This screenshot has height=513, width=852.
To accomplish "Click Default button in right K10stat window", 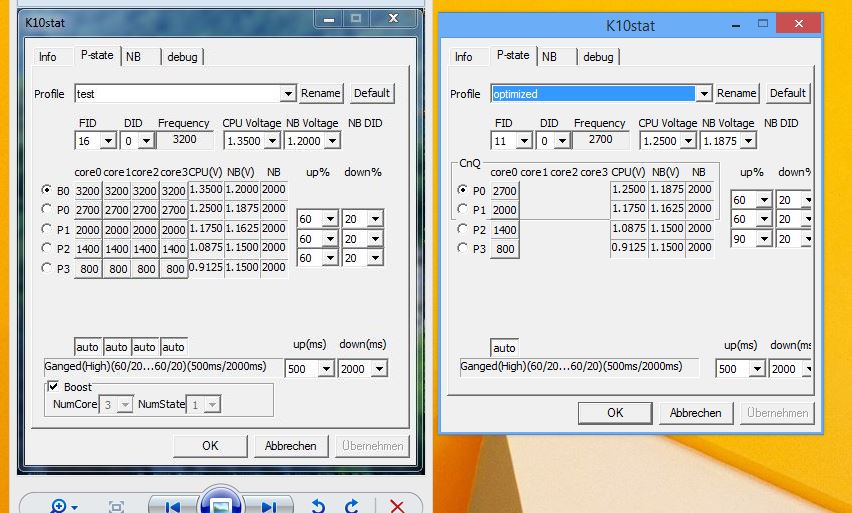I will pyautogui.click(x=787, y=93).
